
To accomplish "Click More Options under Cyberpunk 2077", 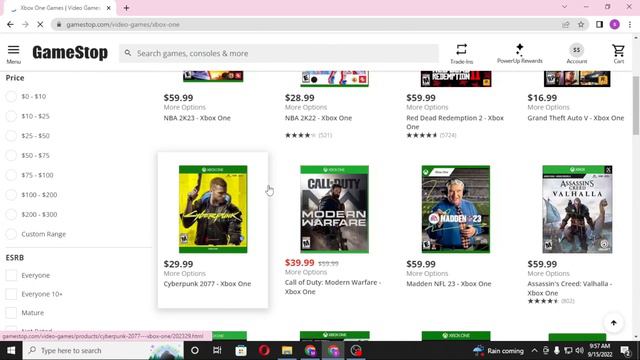I will pyautogui.click(x=184, y=273).
